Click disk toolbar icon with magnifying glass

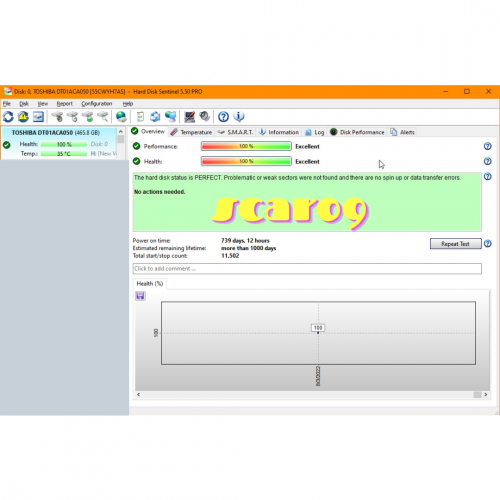coord(103,117)
